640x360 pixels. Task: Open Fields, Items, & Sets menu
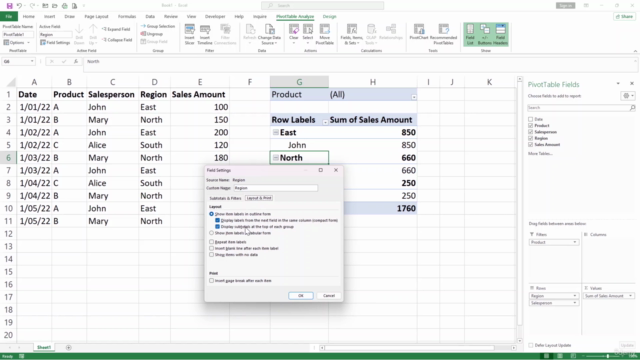[351, 35]
